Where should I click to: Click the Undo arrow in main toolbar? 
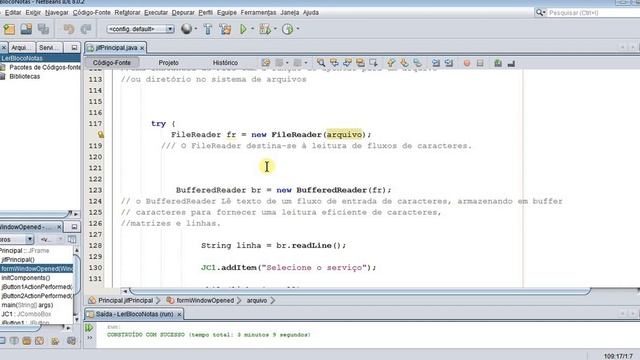click(69, 29)
